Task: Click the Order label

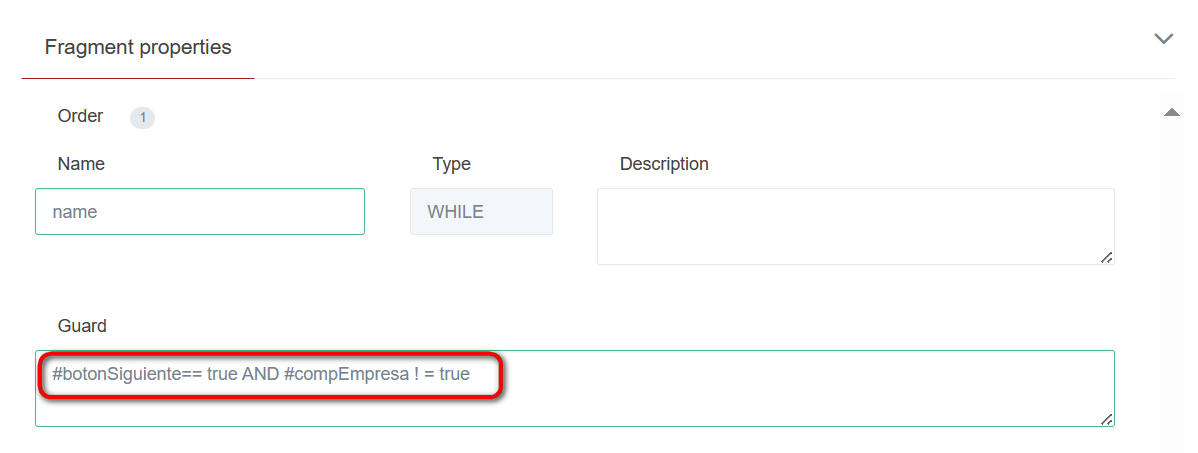Action: point(80,116)
